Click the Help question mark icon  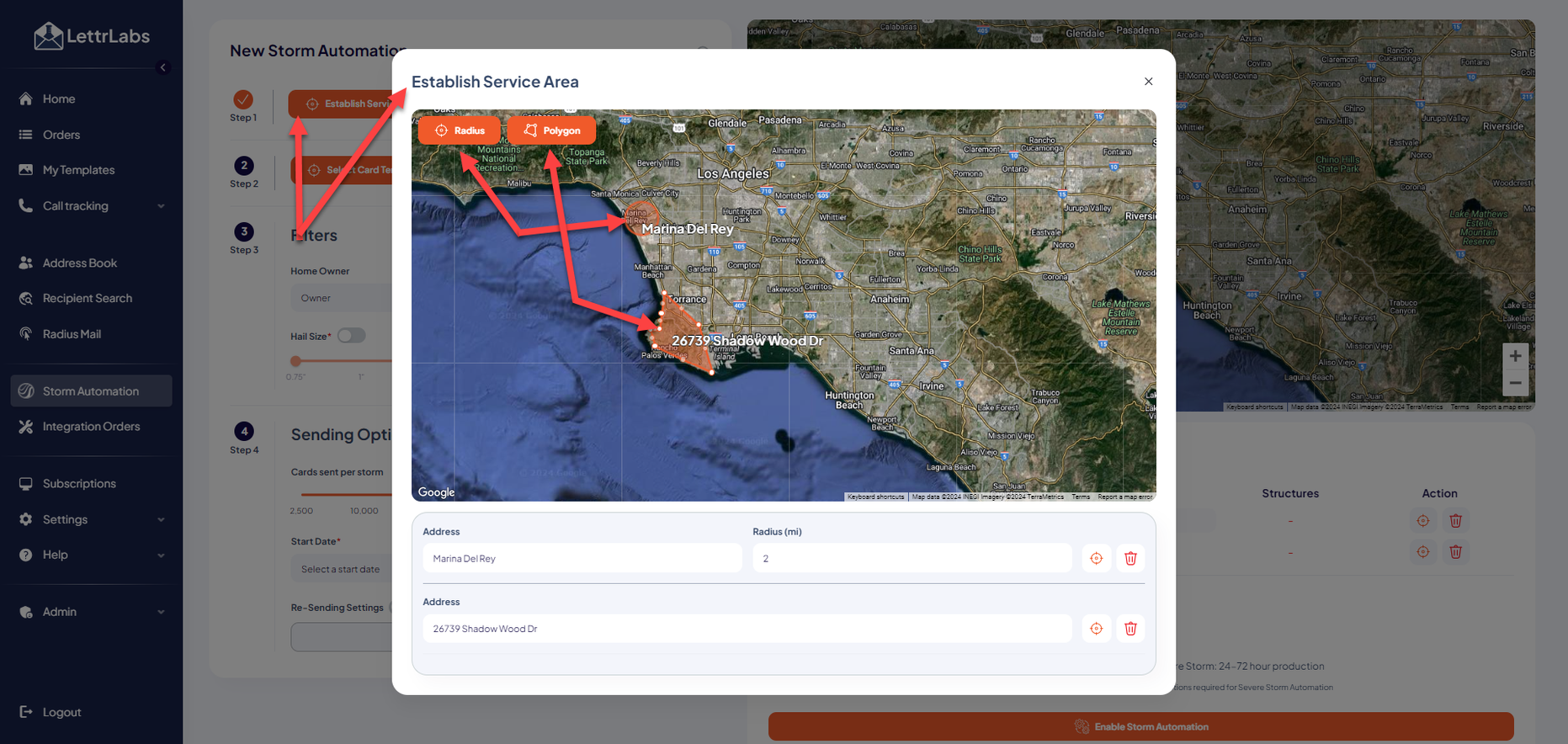pyautogui.click(x=26, y=555)
